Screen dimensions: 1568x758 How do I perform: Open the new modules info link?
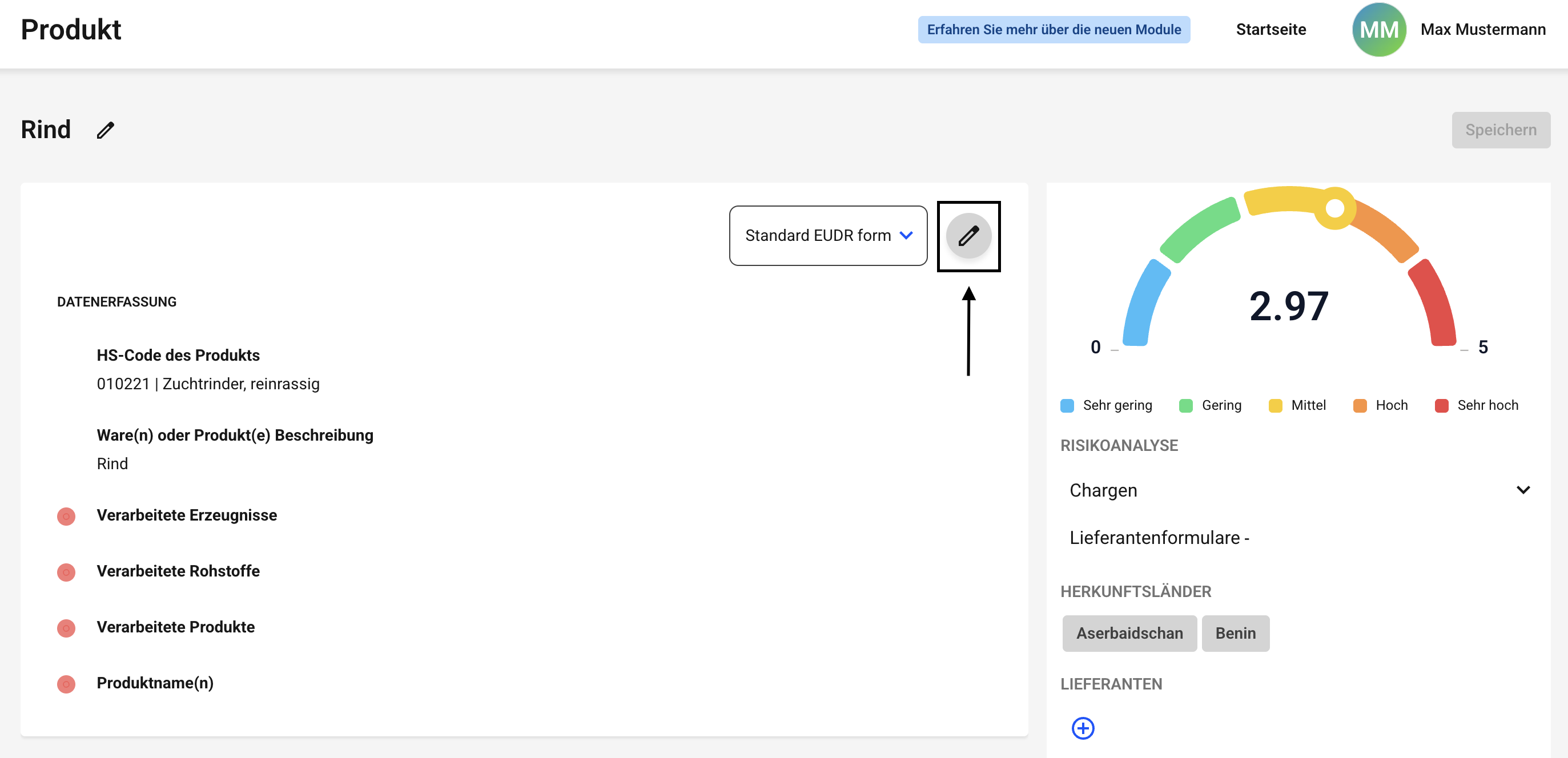click(x=1053, y=29)
